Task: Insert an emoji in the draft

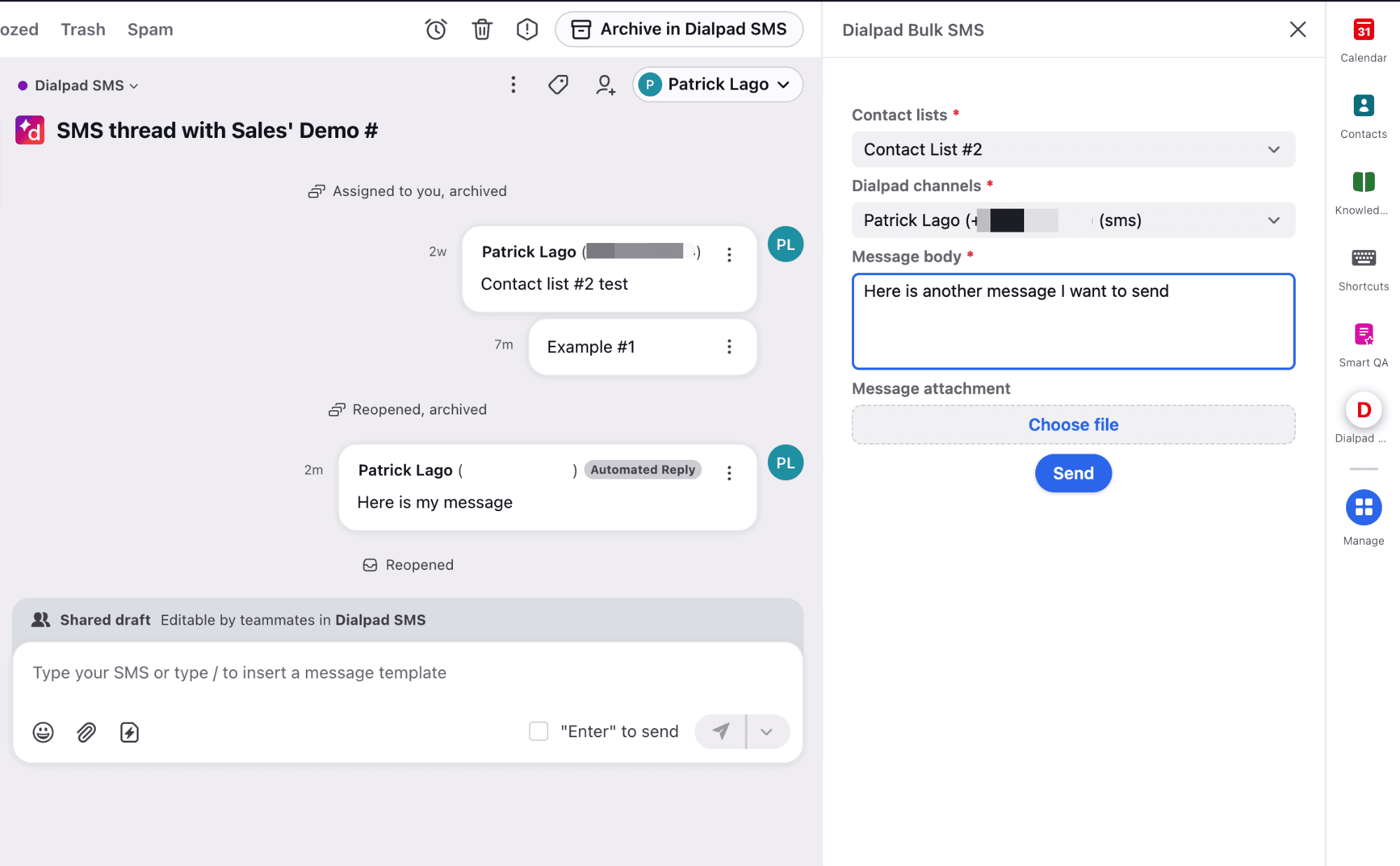Action: 43,732
